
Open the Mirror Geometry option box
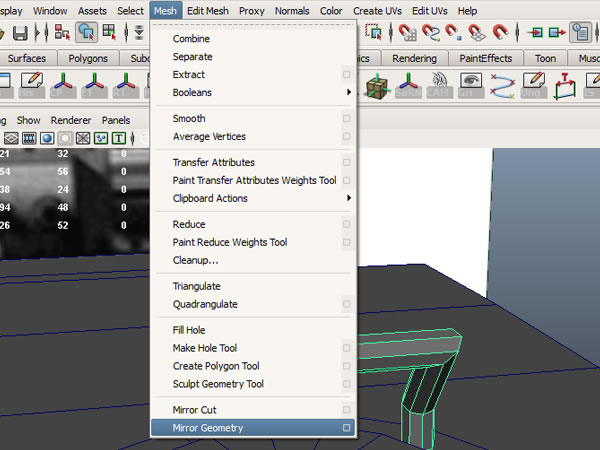346,428
